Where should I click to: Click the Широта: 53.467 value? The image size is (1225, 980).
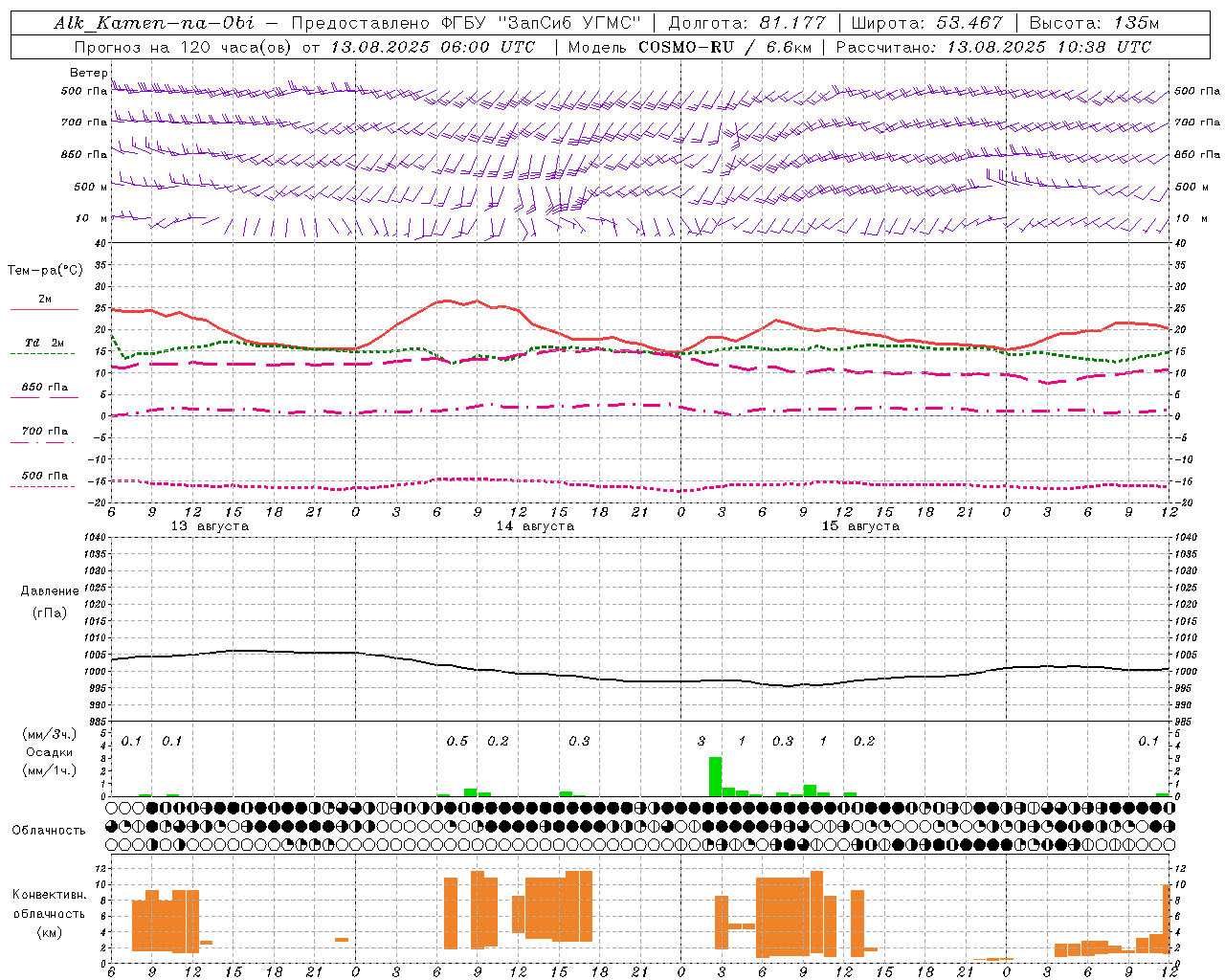click(926, 23)
